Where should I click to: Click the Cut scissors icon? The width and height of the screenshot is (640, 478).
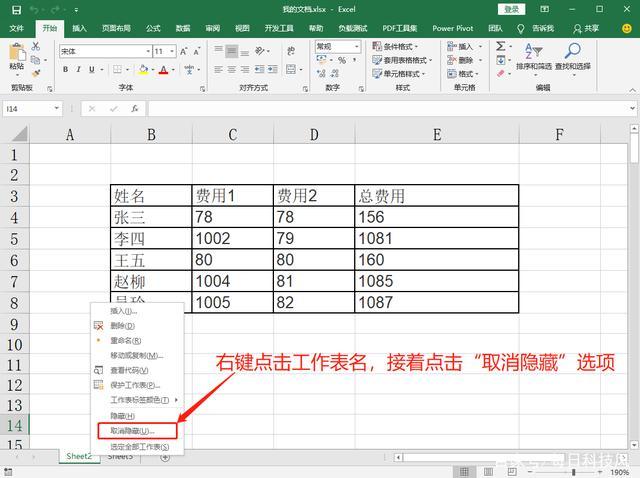[x=36, y=46]
